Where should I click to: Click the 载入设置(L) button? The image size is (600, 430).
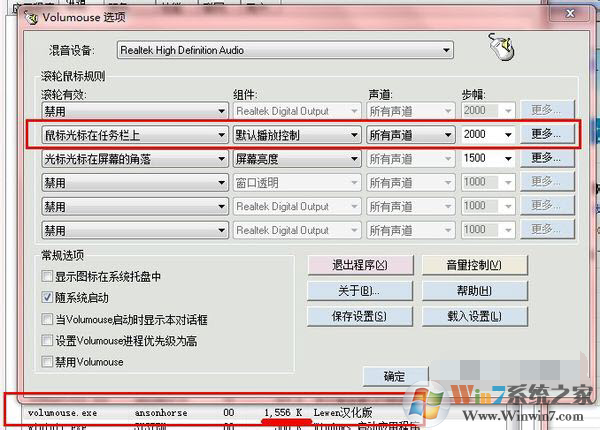click(474, 316)
